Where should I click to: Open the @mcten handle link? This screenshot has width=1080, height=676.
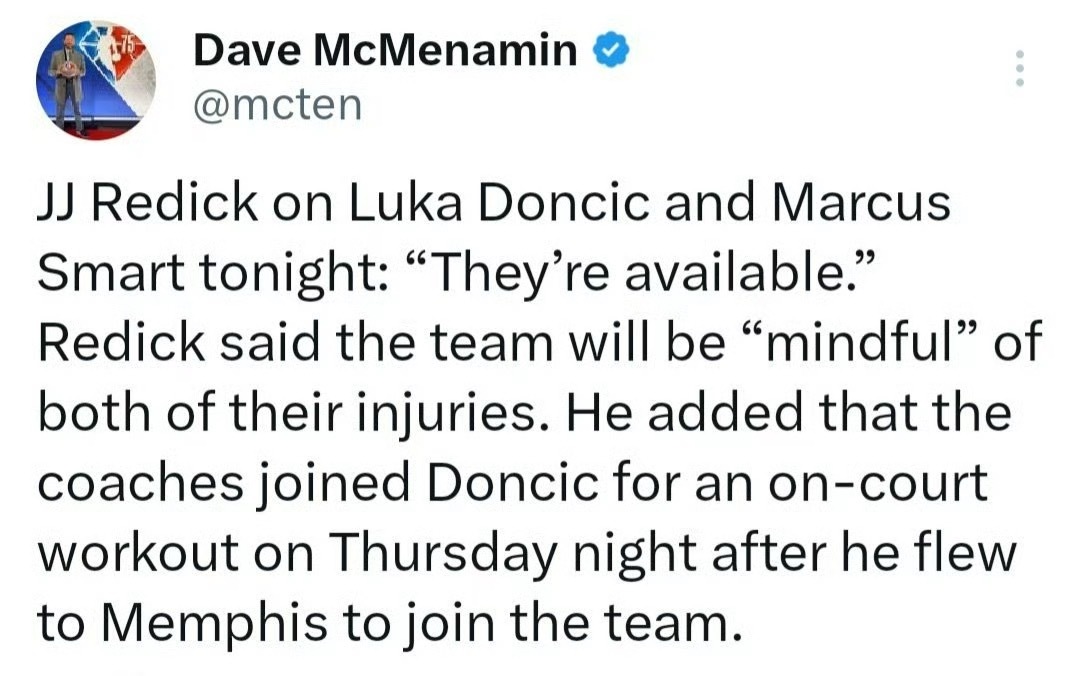[x=278, y=105]
